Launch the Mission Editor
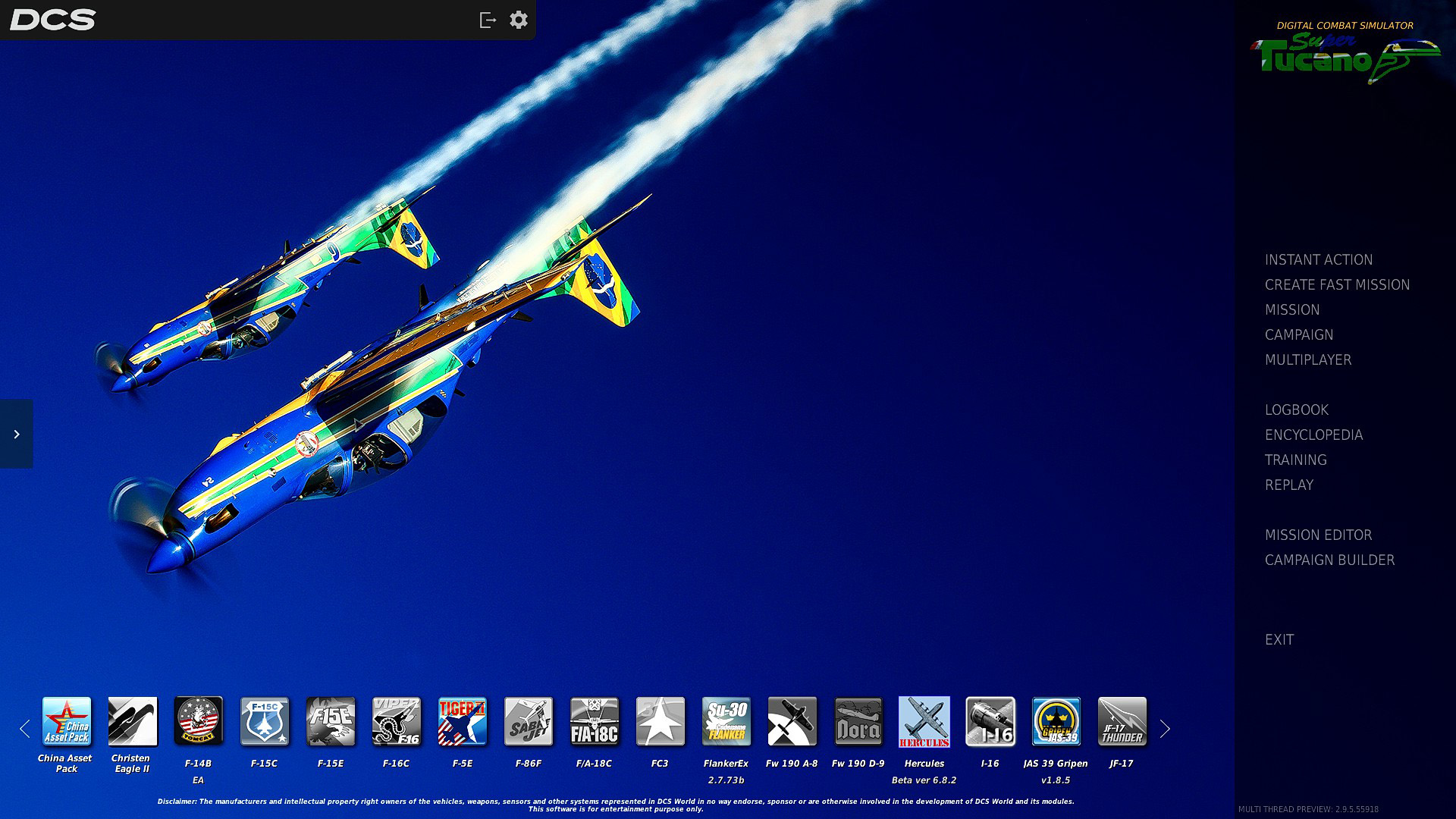 point(1318,535)
